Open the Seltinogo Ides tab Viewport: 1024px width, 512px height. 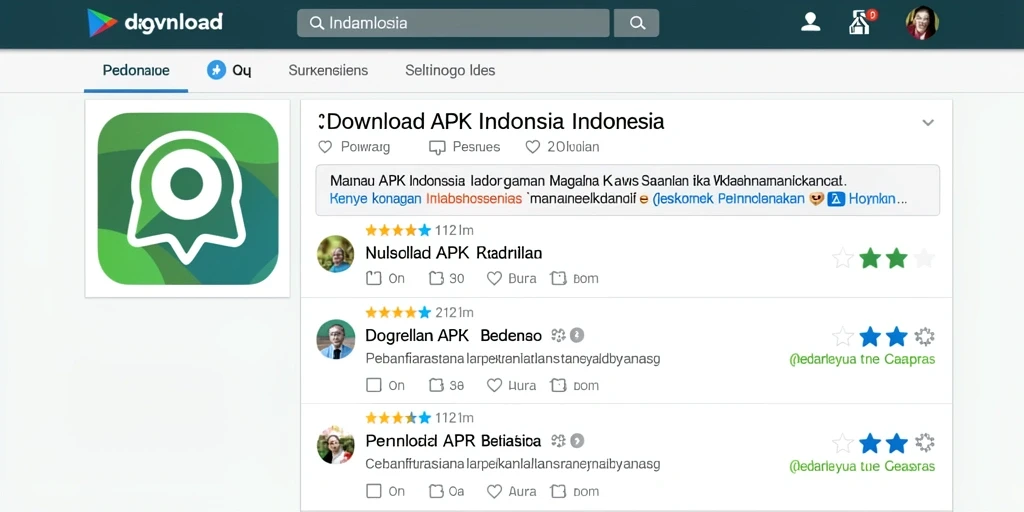pos(450,71)
